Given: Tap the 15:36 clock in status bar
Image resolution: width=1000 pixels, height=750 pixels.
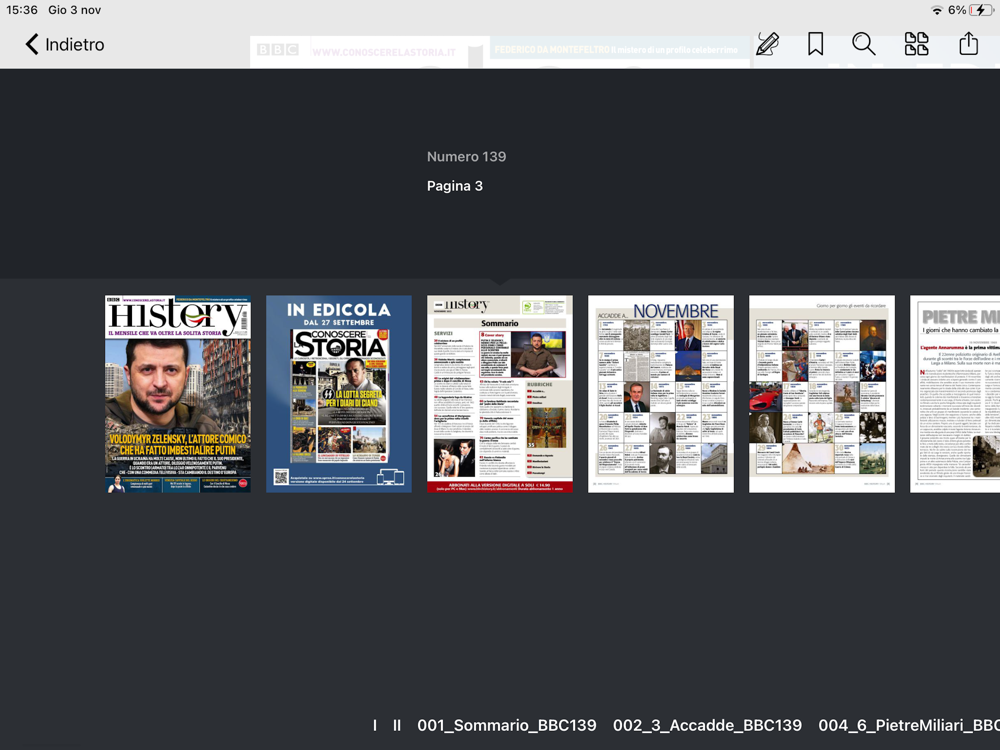Looking at the screenshot, I should click(x=22, y=10).
